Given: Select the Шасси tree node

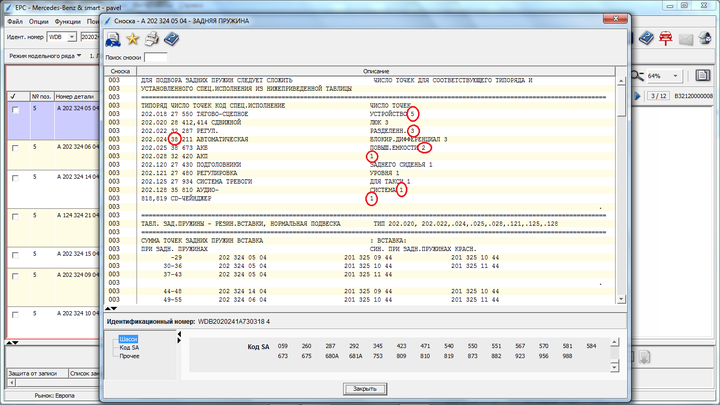Looking at the screenshot, I should point(128,339).
